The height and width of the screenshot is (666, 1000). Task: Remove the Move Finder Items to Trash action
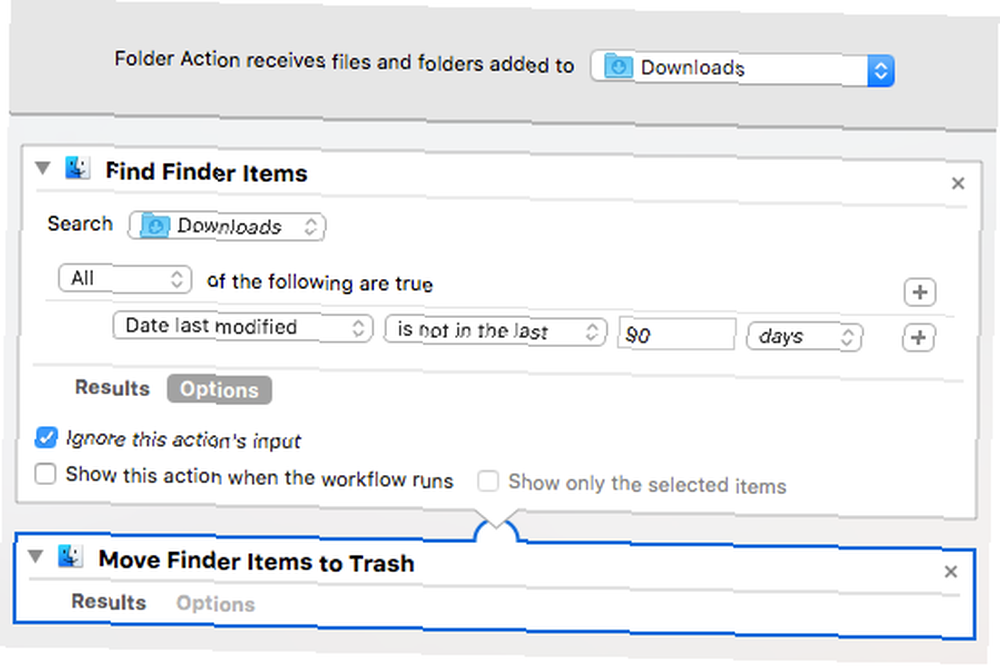950,572
